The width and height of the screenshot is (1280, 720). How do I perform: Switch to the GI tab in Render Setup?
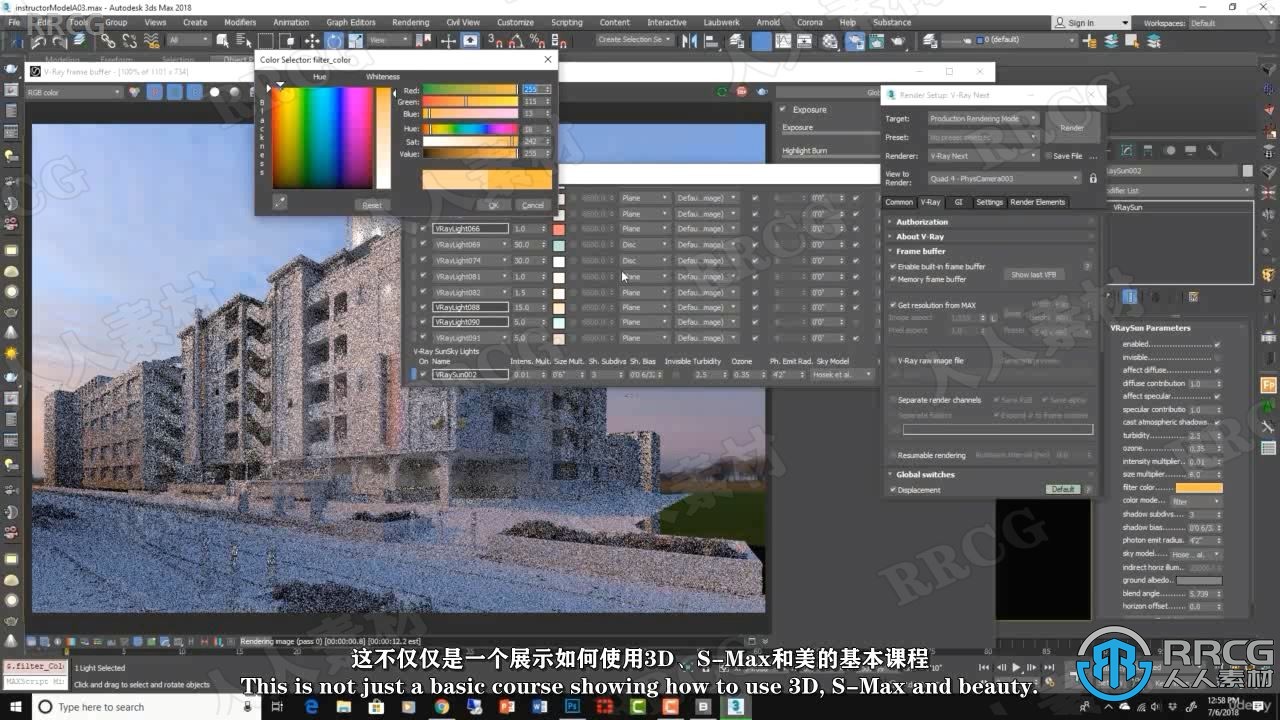[x=958, y=202]
